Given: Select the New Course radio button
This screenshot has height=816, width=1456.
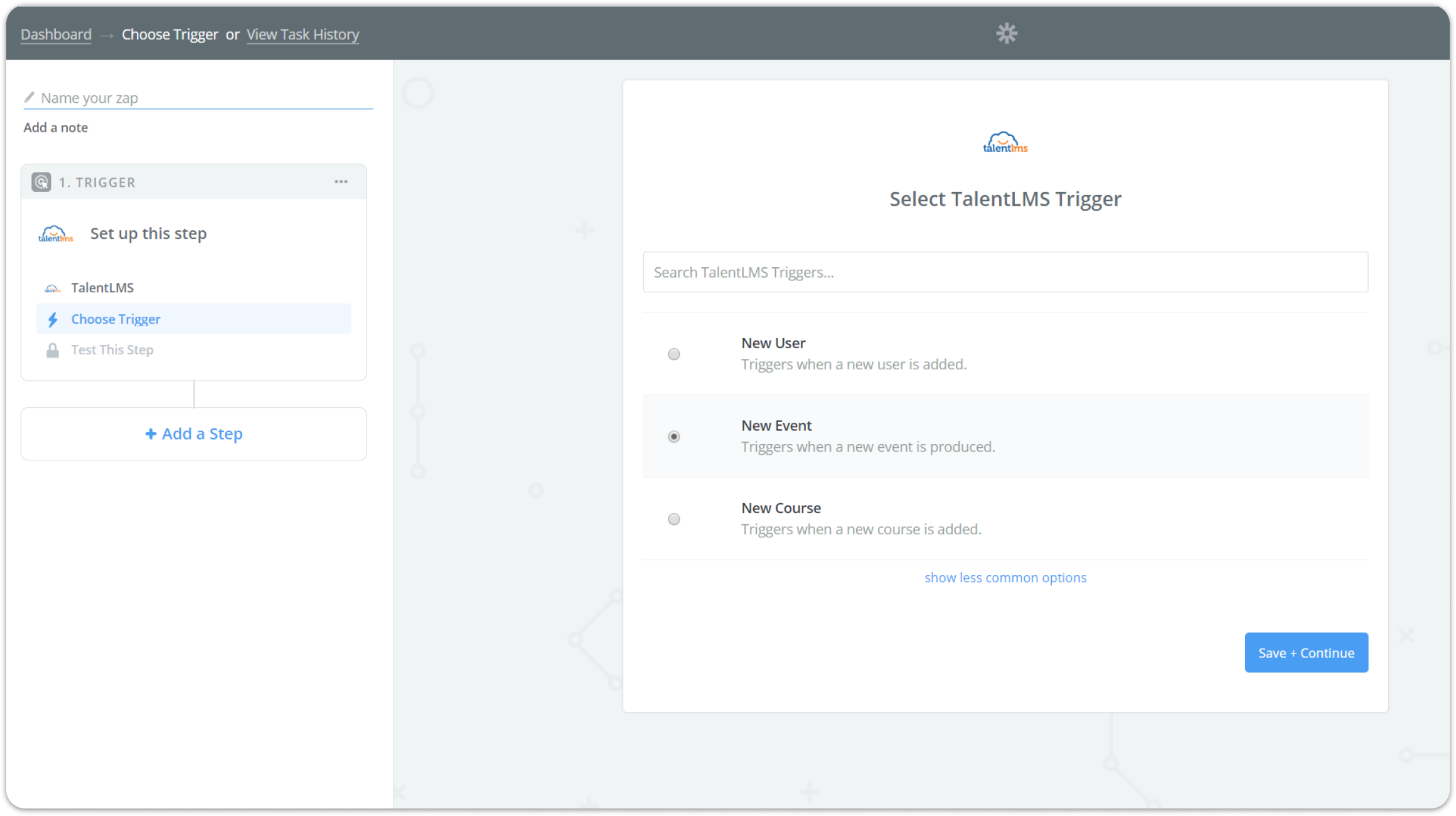Looking at the screenshot, I should coord(673,519).
